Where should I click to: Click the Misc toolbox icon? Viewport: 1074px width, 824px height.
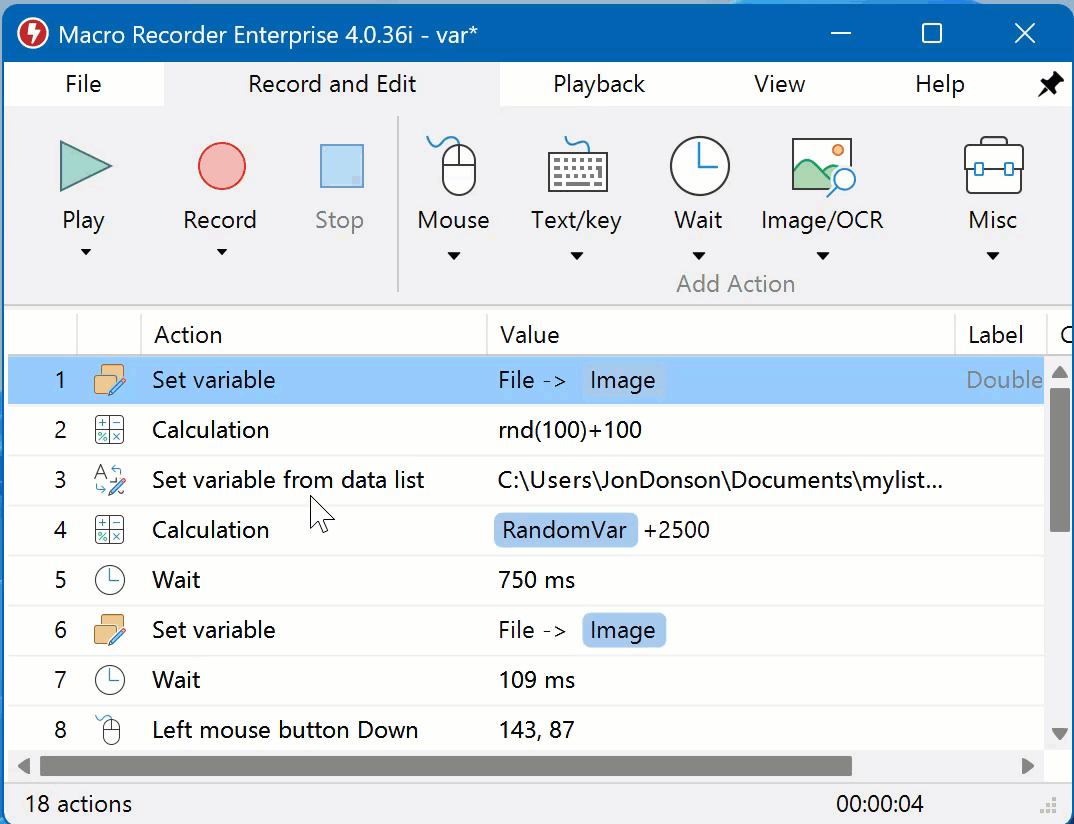(x=992, y=166)
